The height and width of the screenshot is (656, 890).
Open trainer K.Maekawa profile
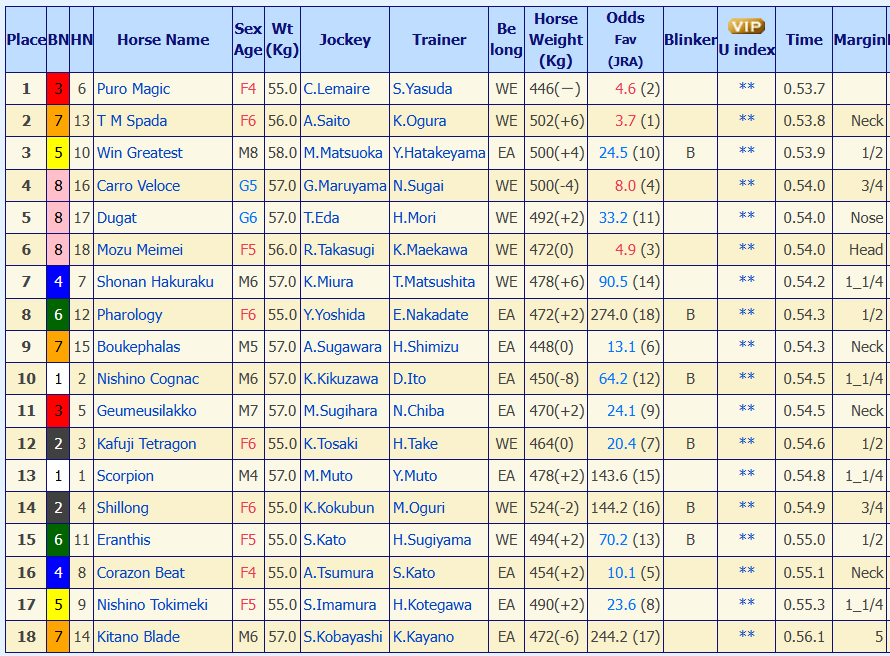coord(430,250)
